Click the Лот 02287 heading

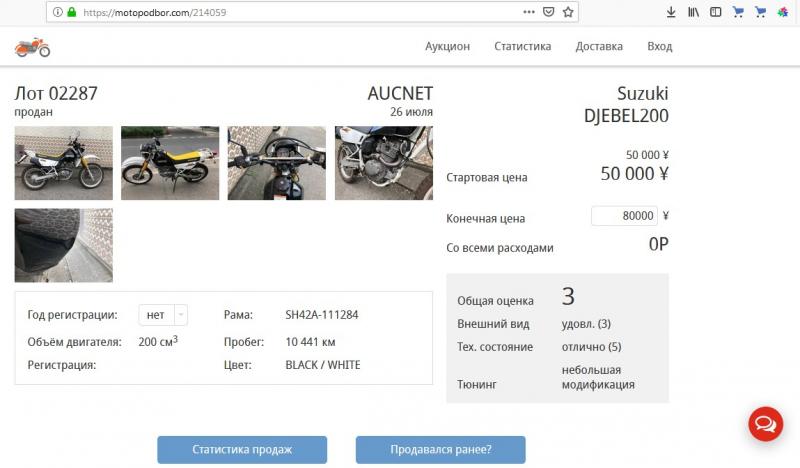56,93
